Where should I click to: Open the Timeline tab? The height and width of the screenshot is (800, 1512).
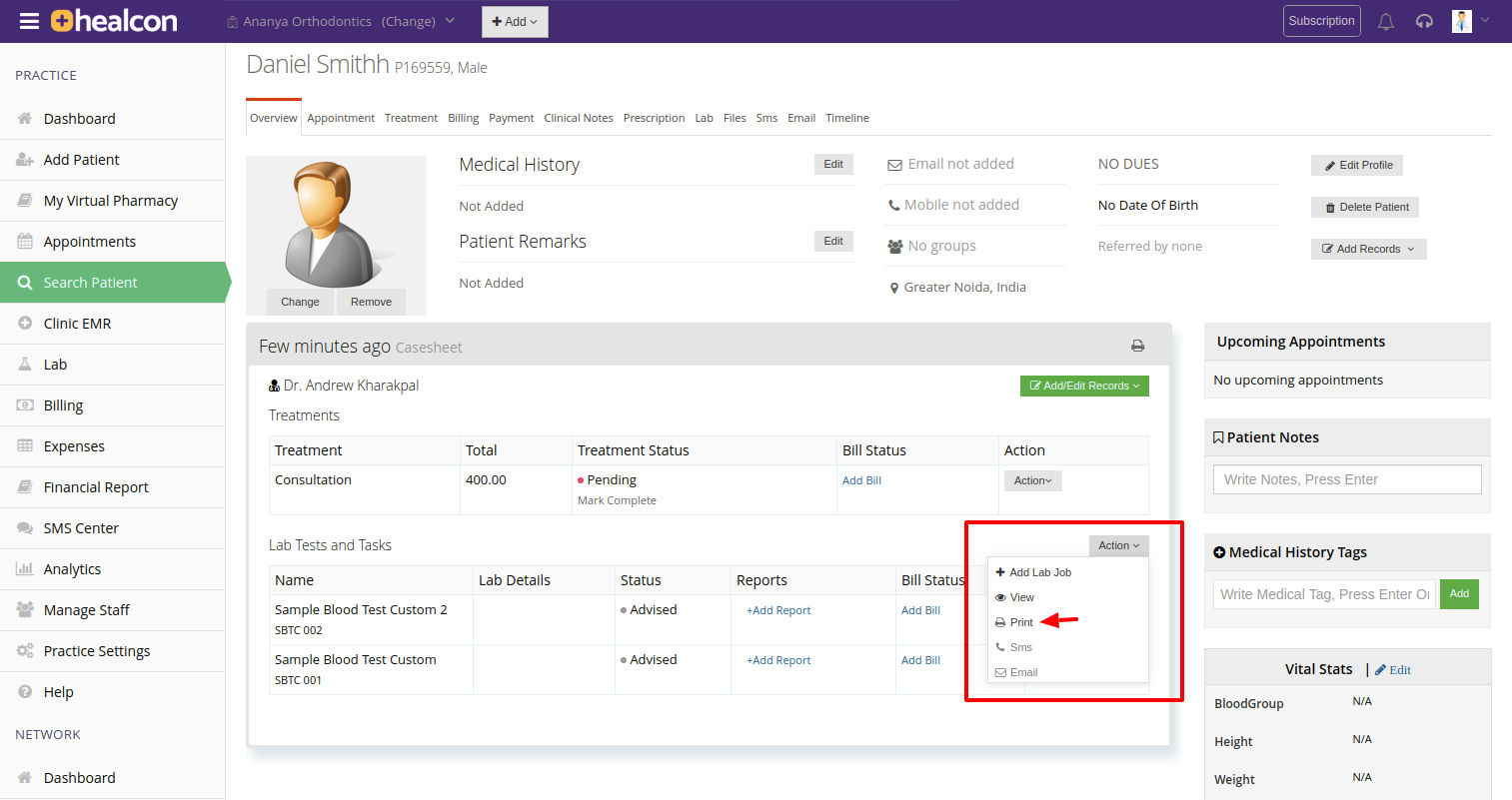click(x=847, y=118)
